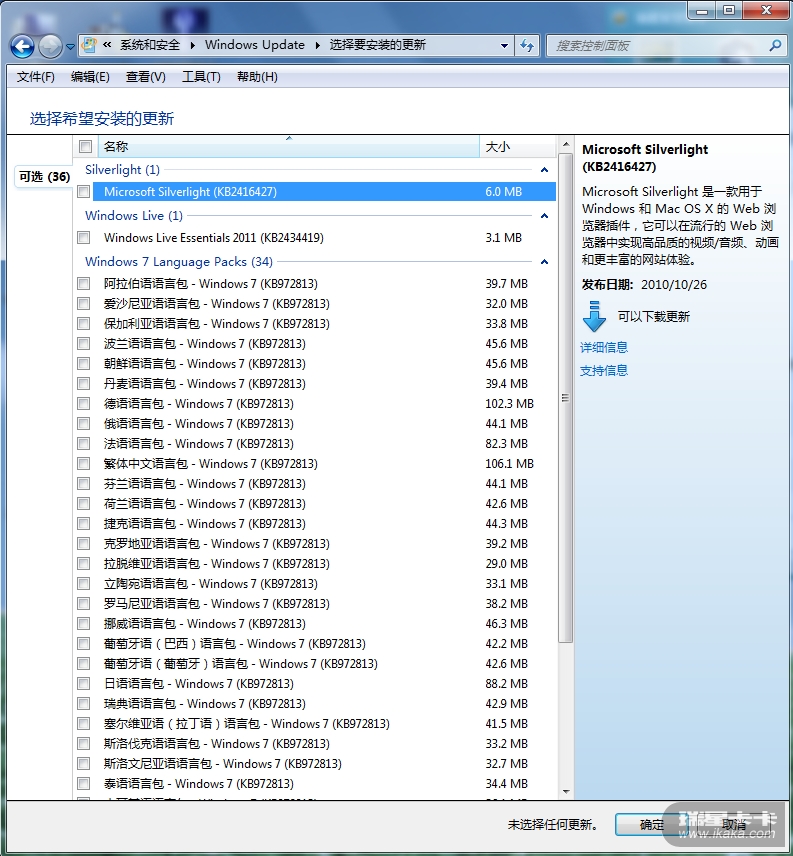Click the scroll up arrow of the list
The image size is (793, 856).
pyautogui.click(x=565, y=144)
